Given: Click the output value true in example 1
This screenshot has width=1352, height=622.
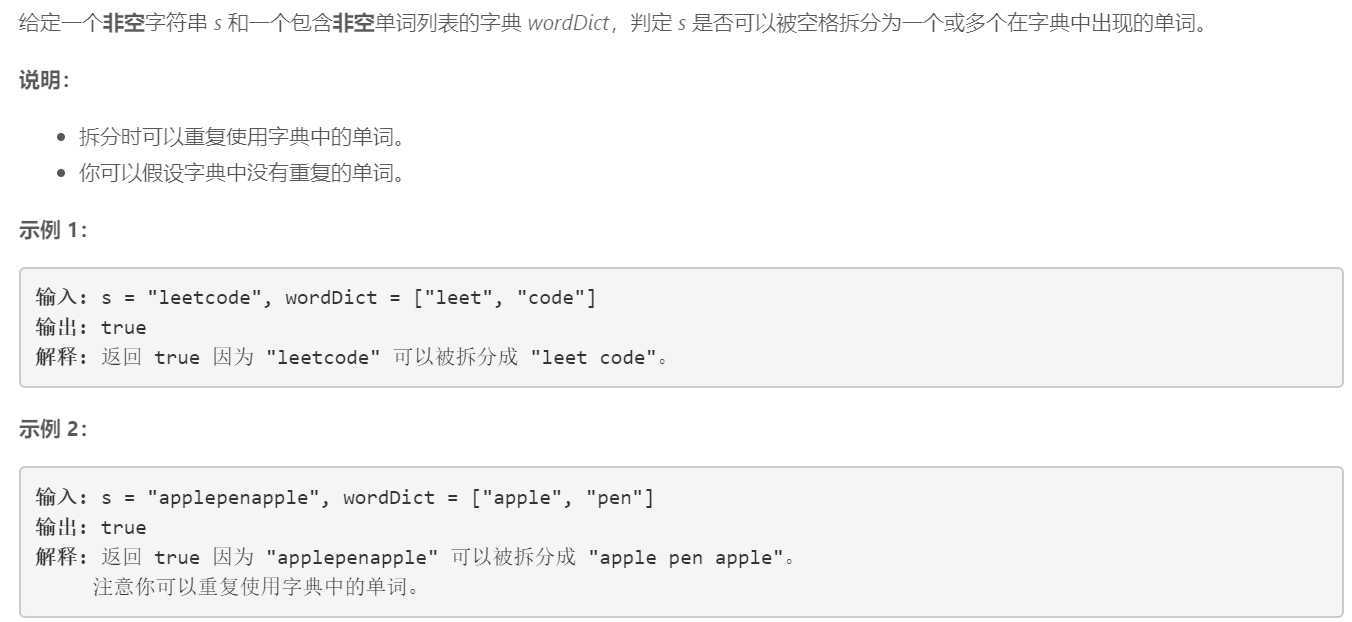Looking at the screenshot, I should point(124,327).
